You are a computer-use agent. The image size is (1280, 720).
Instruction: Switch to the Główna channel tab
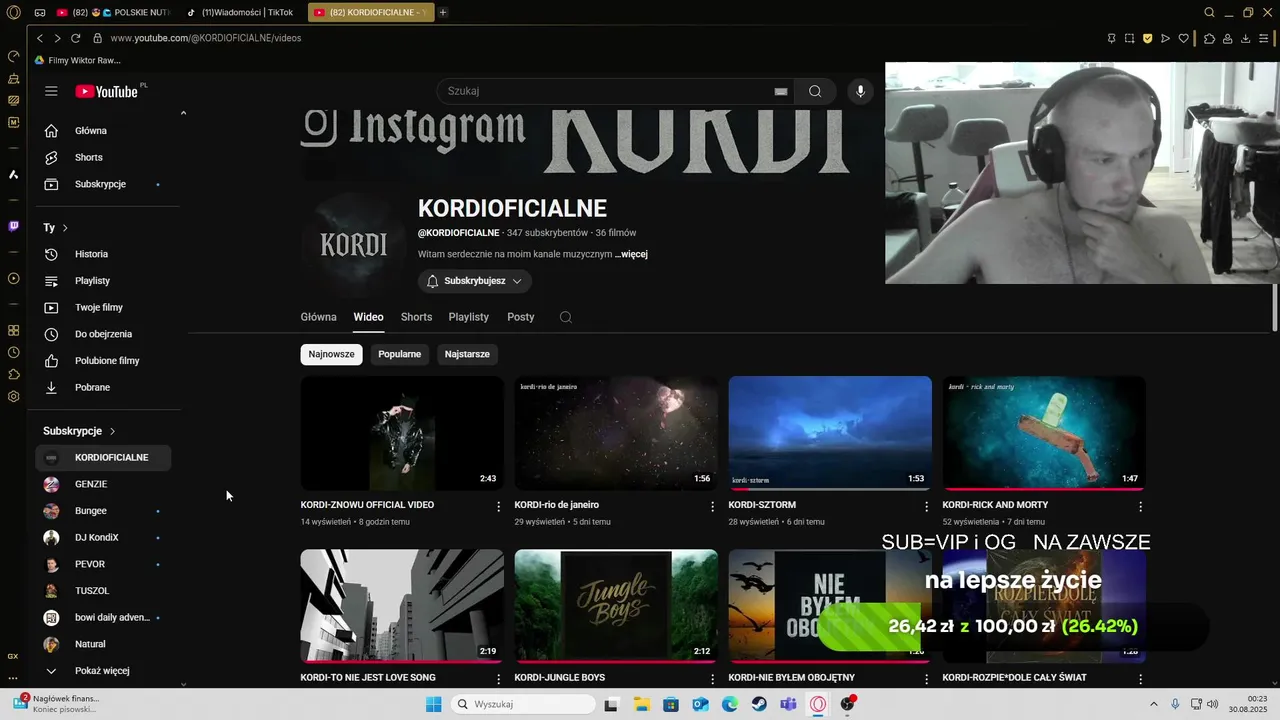[x=318, y=317]
